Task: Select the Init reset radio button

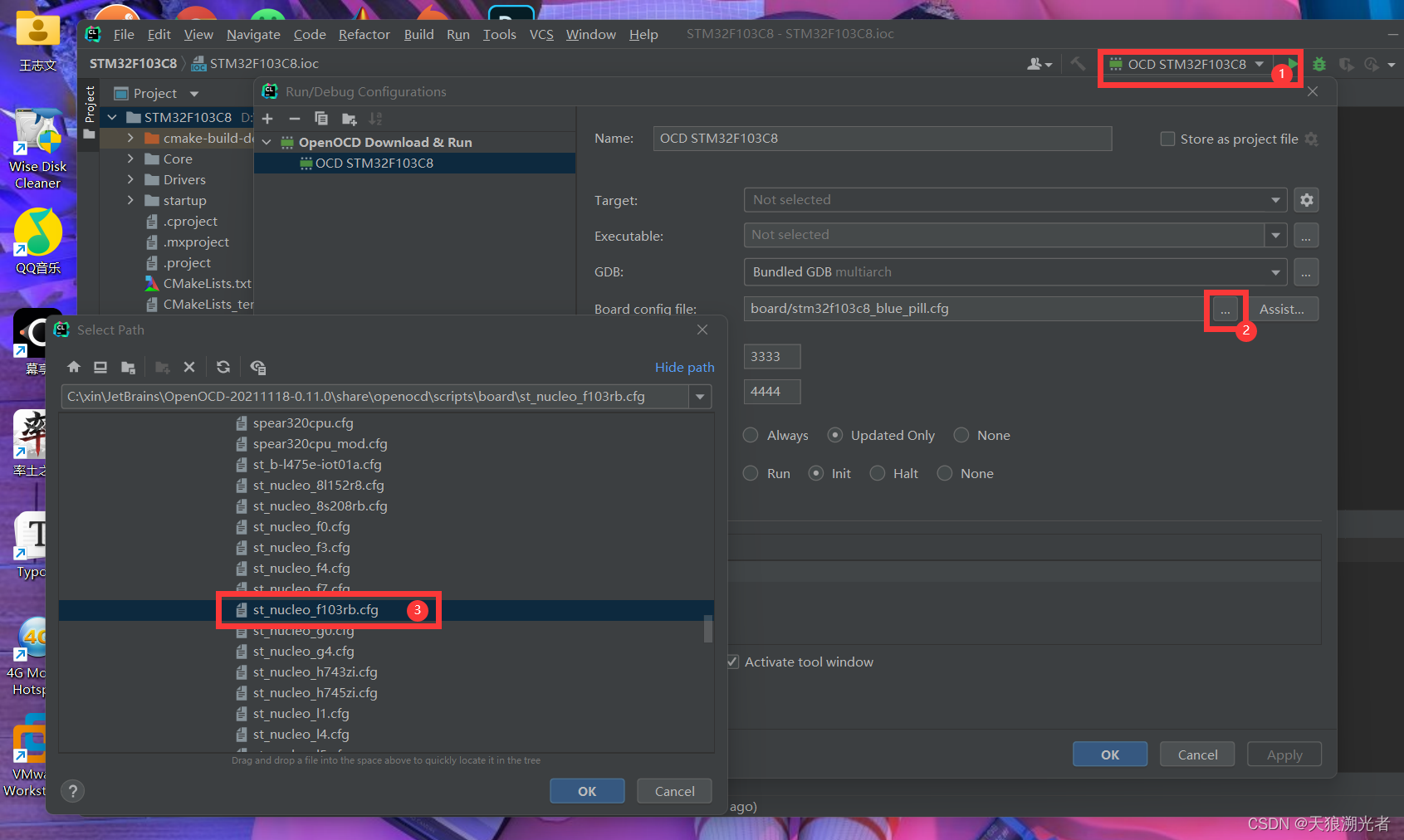Action: coord(816,473)
